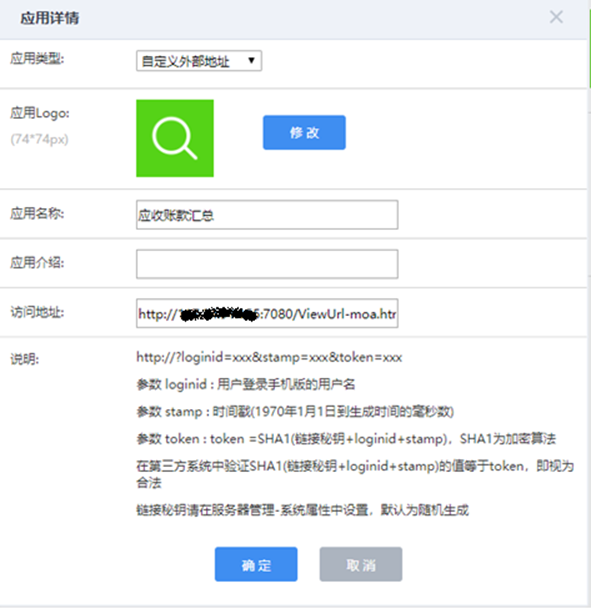Close the 应用详情 dialog with the X icon

[556, 17]
